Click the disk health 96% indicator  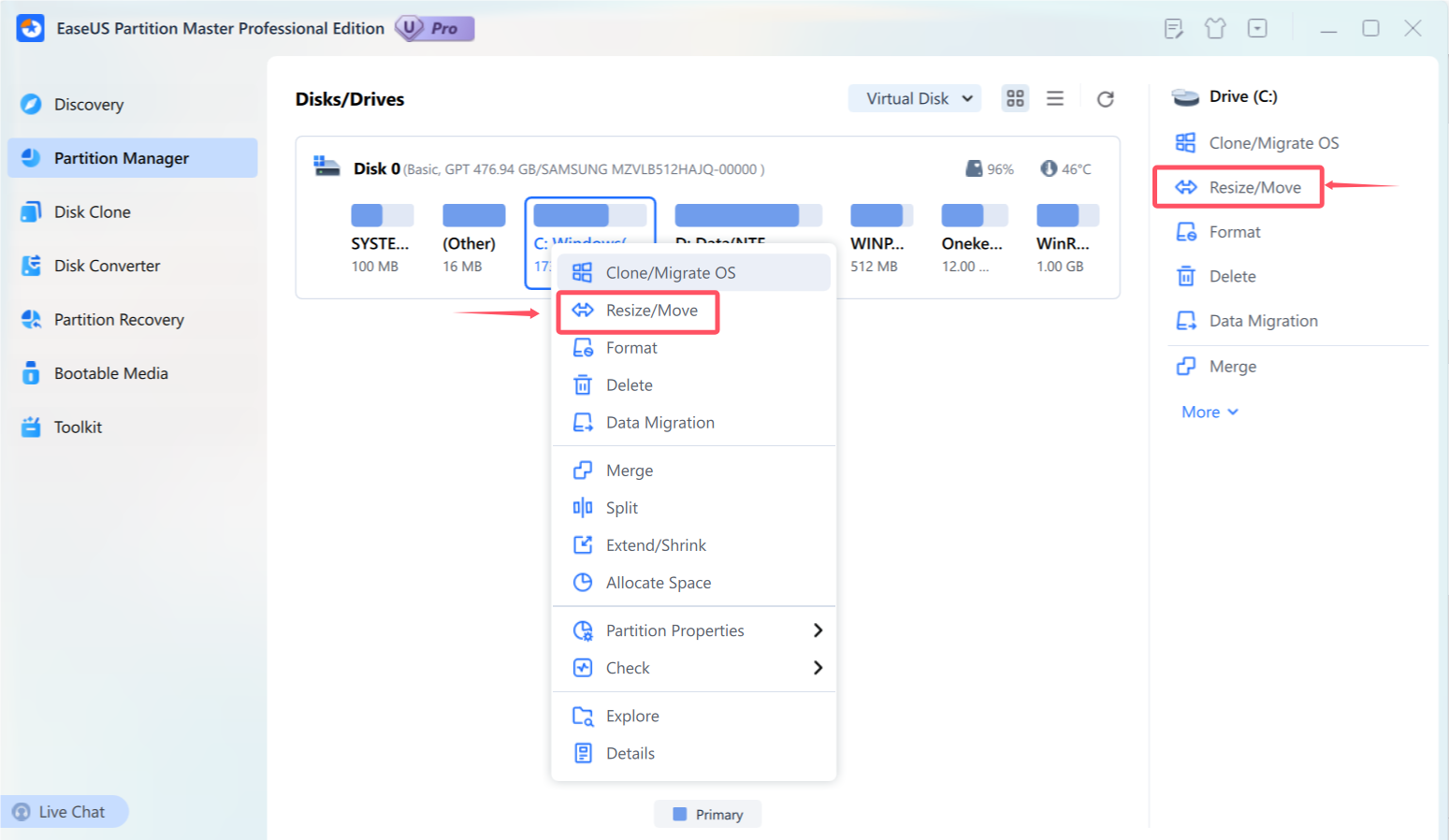tap(990, 169)
